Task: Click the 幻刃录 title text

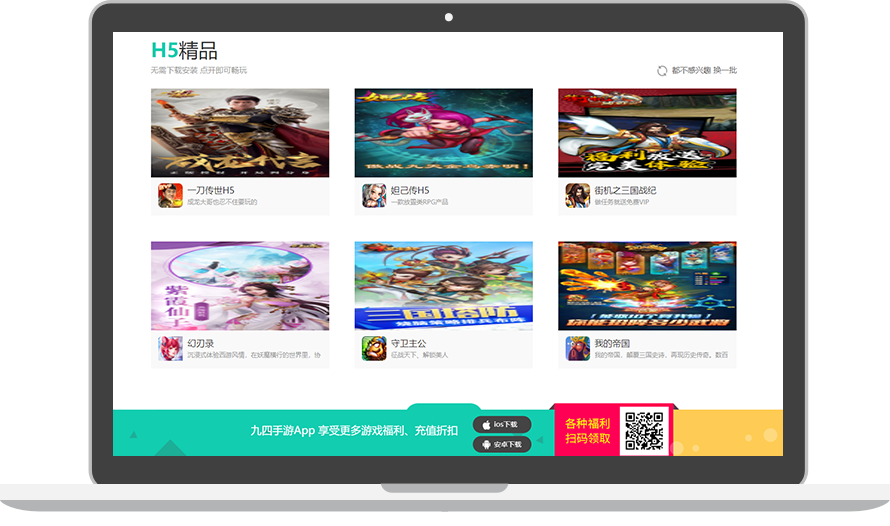Action: [x=200, y=343]
